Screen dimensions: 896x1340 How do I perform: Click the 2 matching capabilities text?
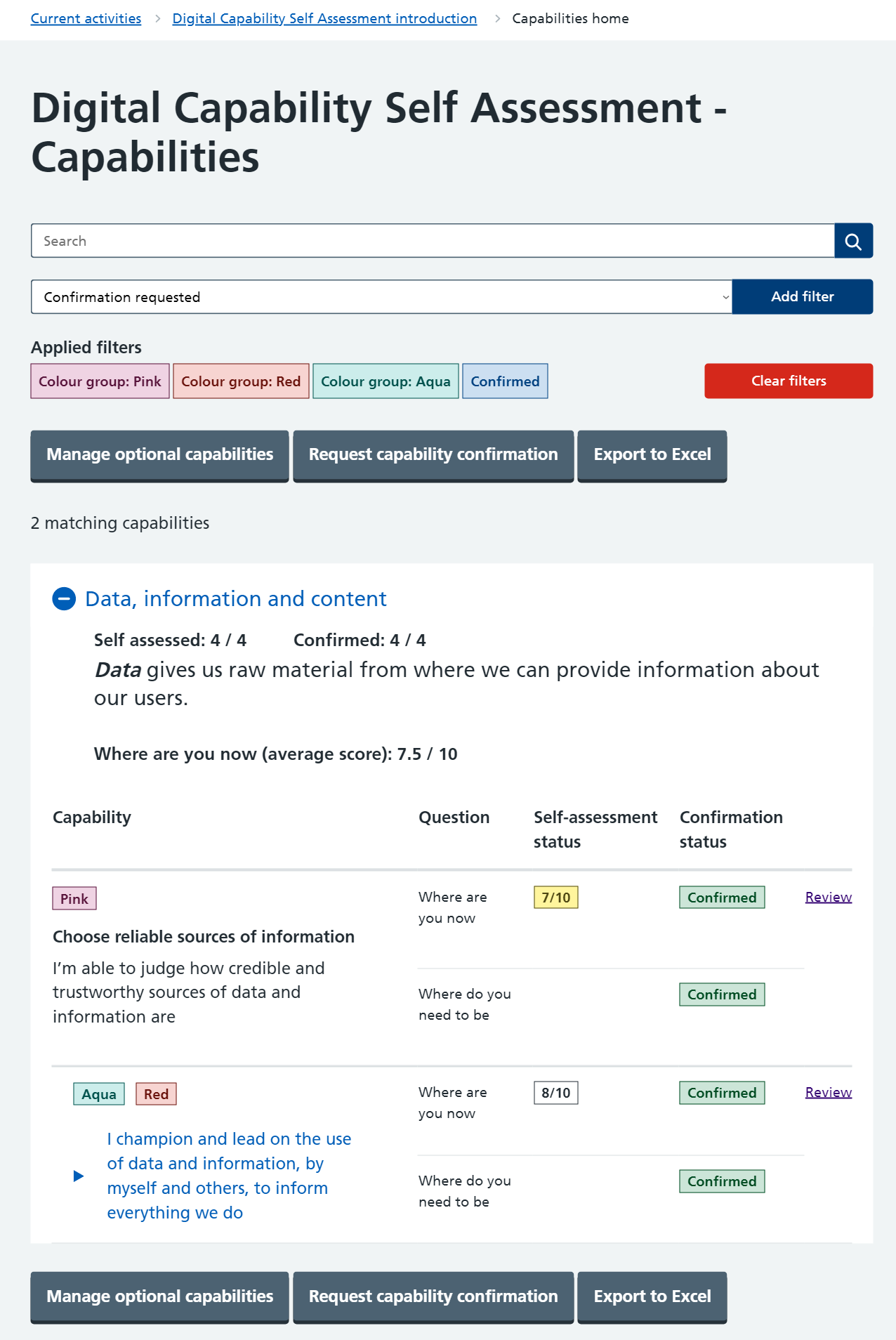tap(120, 523)
